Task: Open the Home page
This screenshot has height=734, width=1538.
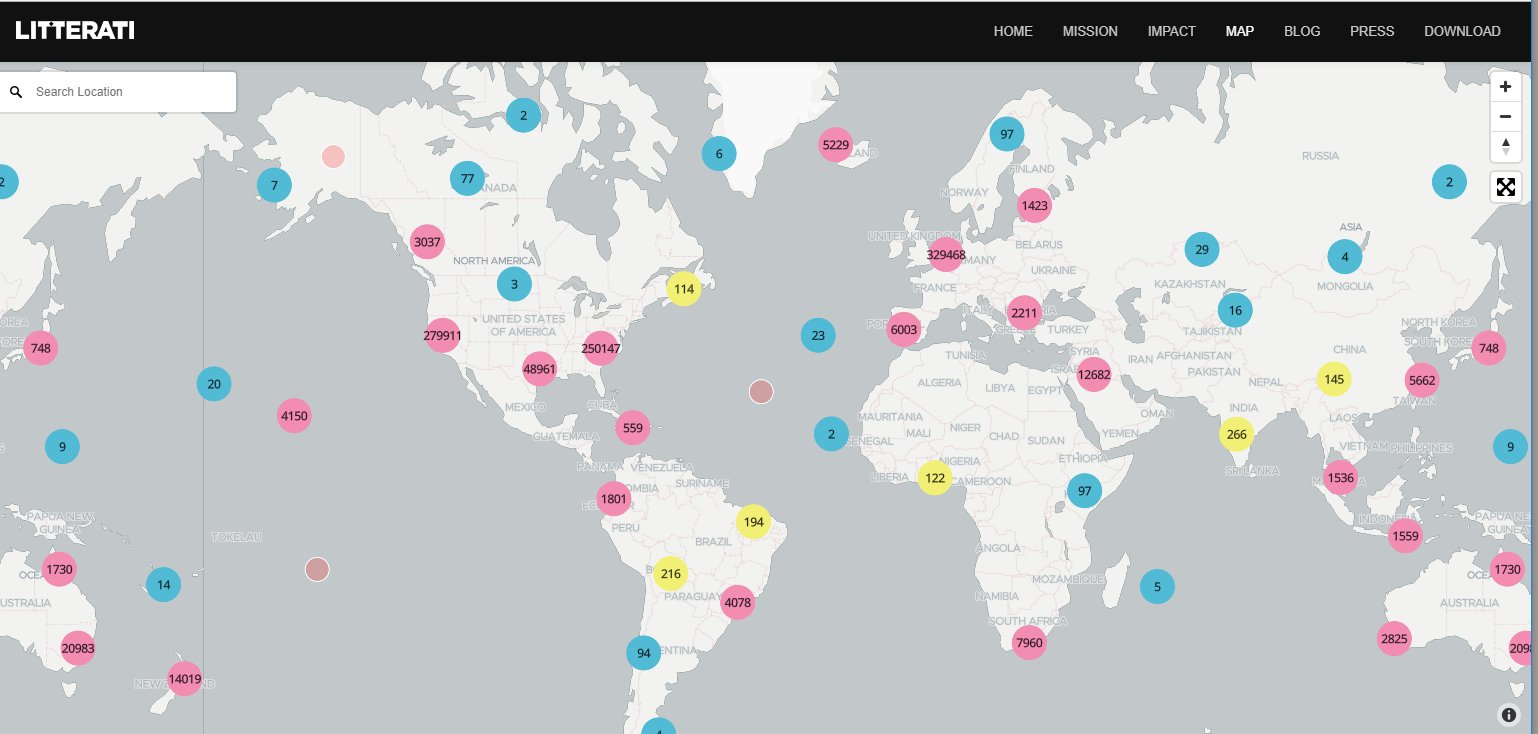Action: (1012, 31)
